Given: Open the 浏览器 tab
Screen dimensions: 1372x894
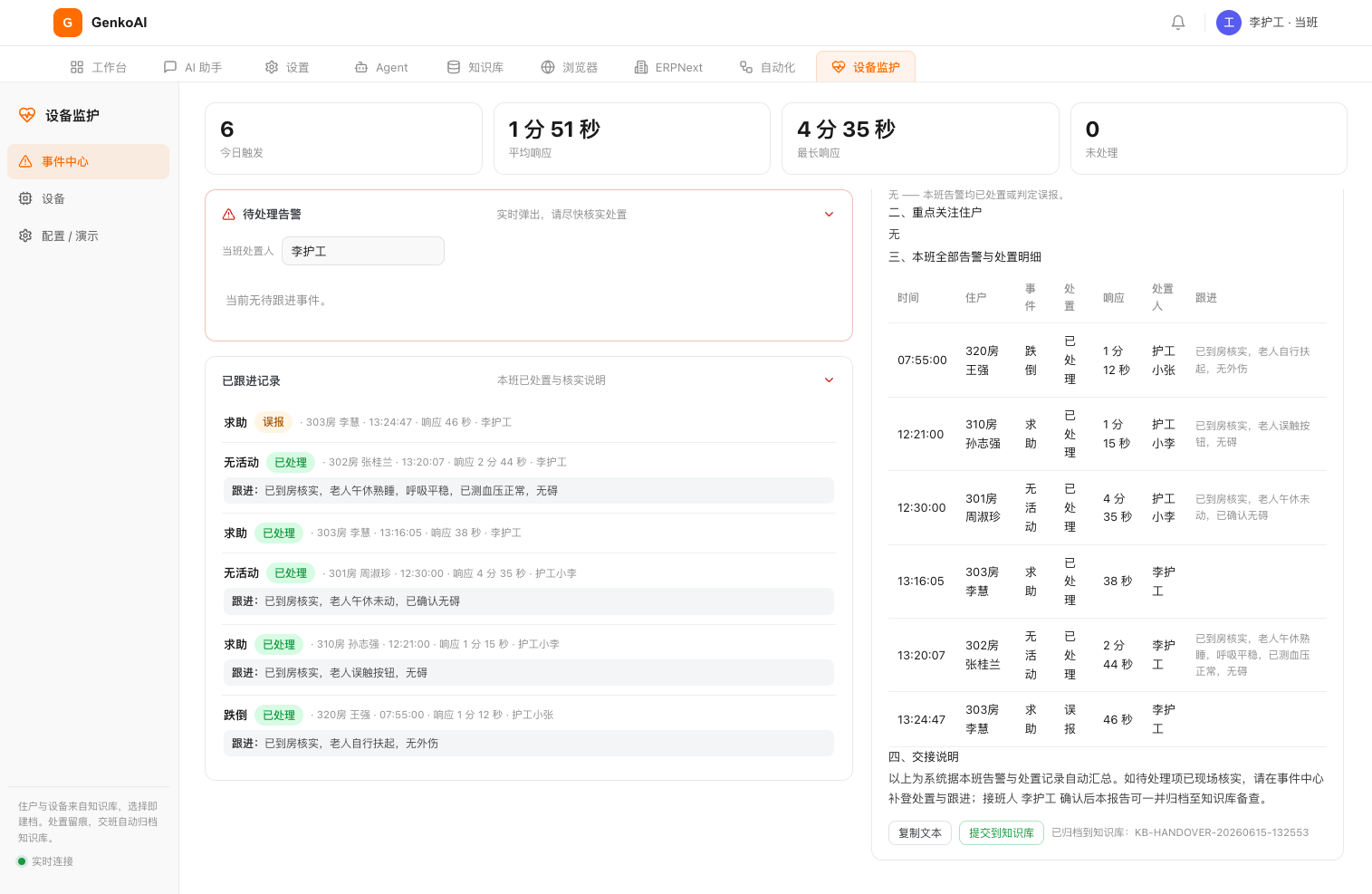Looking at the screenshot, I should coord(570,67).
